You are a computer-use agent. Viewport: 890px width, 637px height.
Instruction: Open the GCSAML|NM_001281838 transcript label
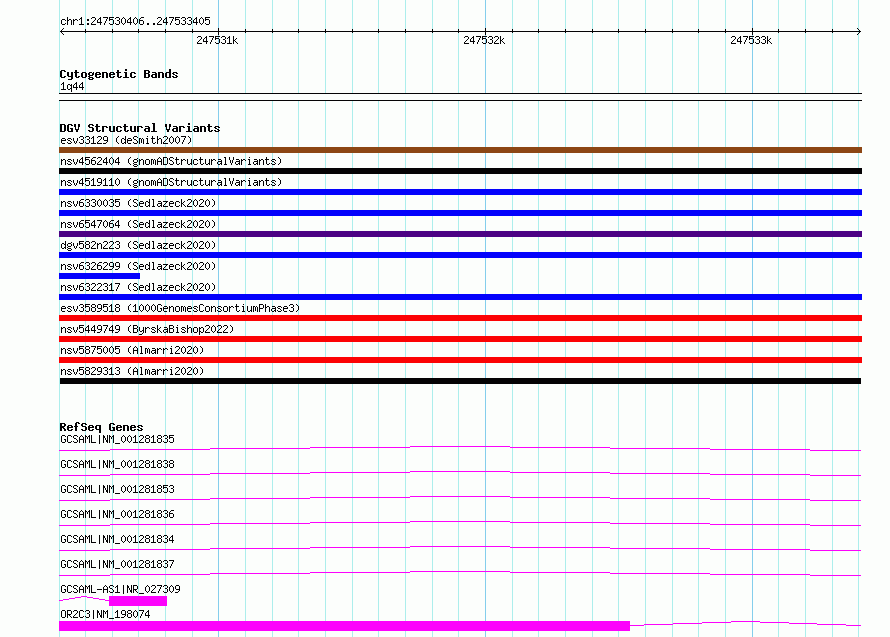pyautogui.click(x=117, y=464)
